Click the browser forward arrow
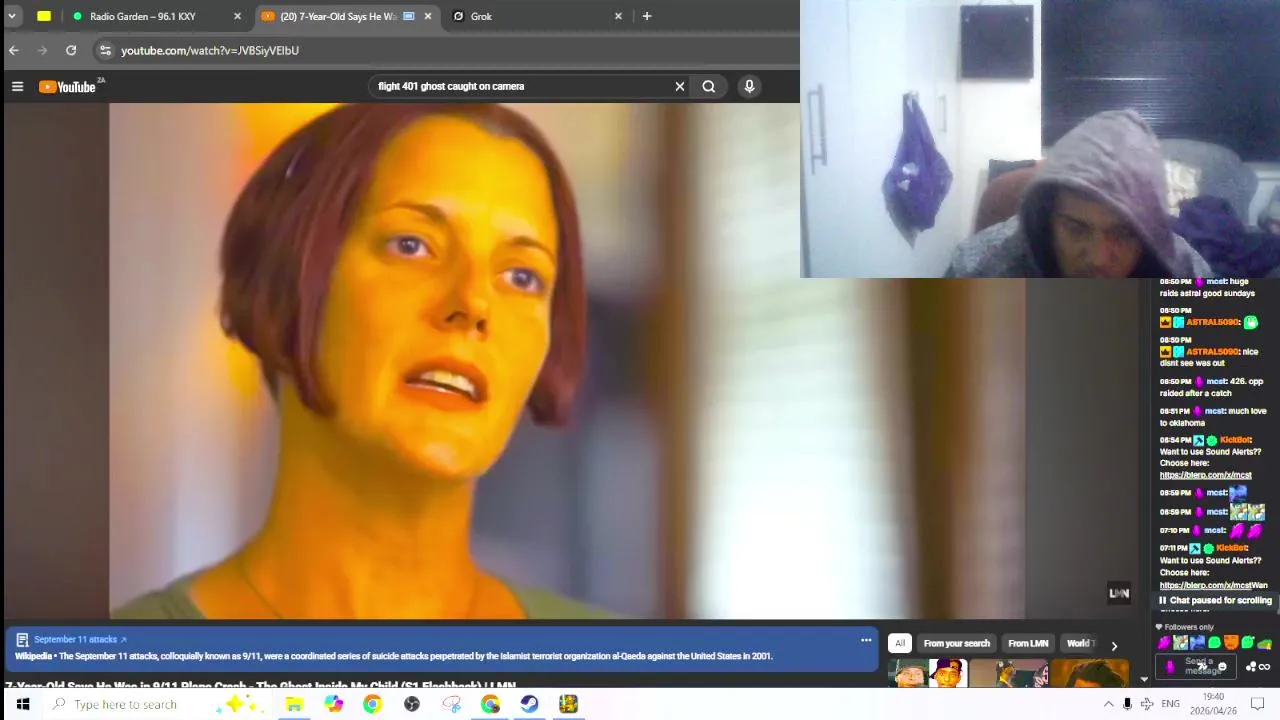This screenshot has height=720, width=1280. click(x=42, y=50)
